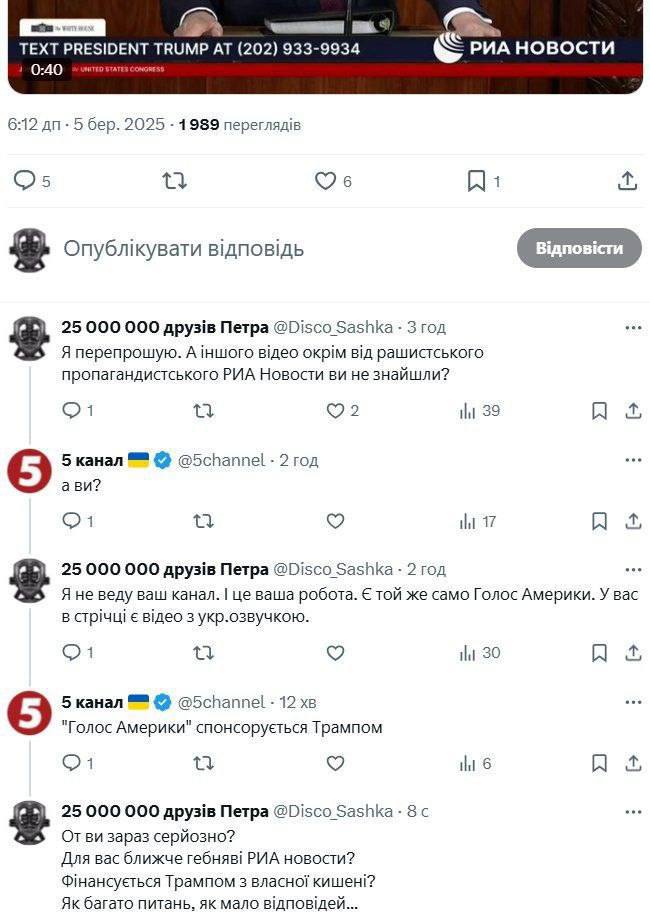The image size is (650, 913).
Task: Open more options on 5 канал 'а ви?' reply
Action: click(x=632, y=460)
